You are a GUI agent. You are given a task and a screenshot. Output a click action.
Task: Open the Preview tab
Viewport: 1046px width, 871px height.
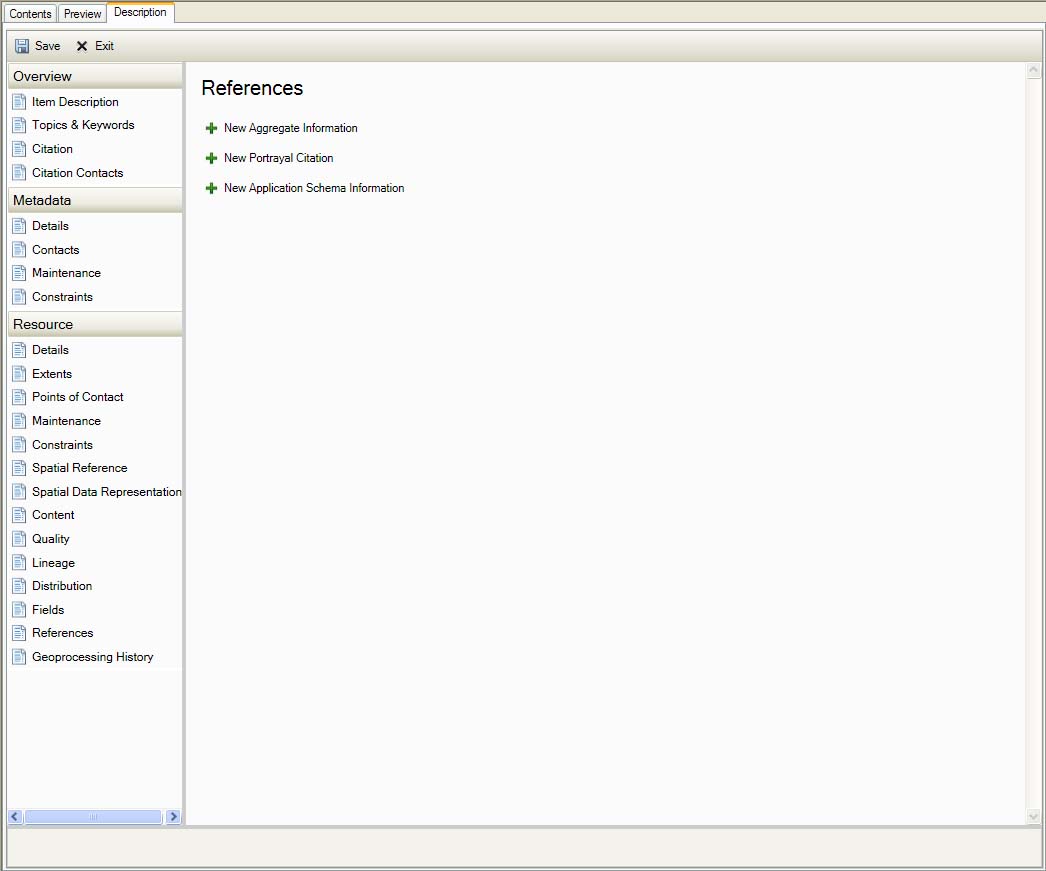tap(83, 14)
